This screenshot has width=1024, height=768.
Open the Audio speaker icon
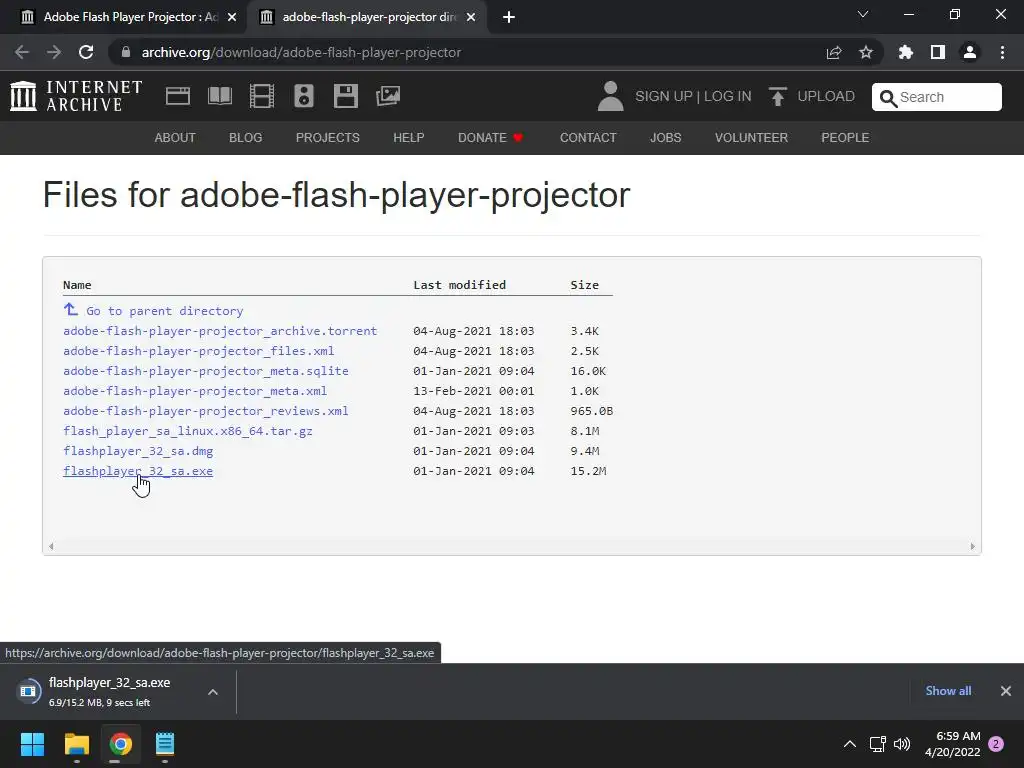coord(304,96)
